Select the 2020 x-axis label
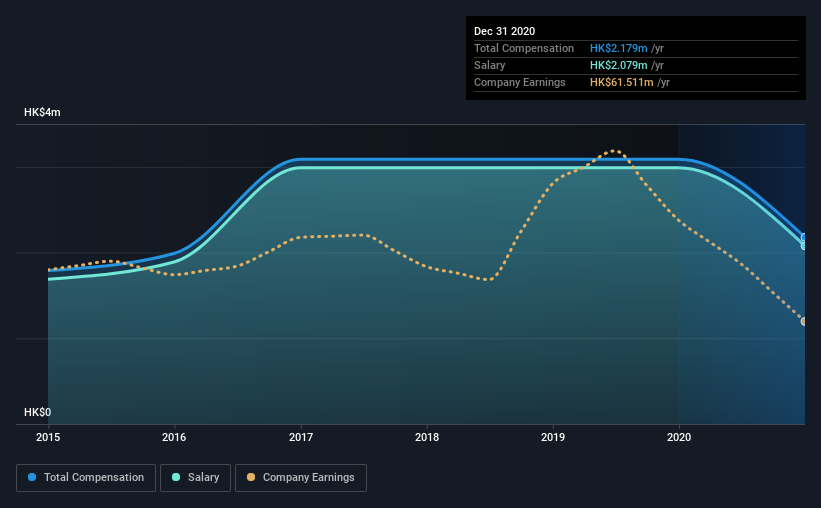 coord(679,437)
